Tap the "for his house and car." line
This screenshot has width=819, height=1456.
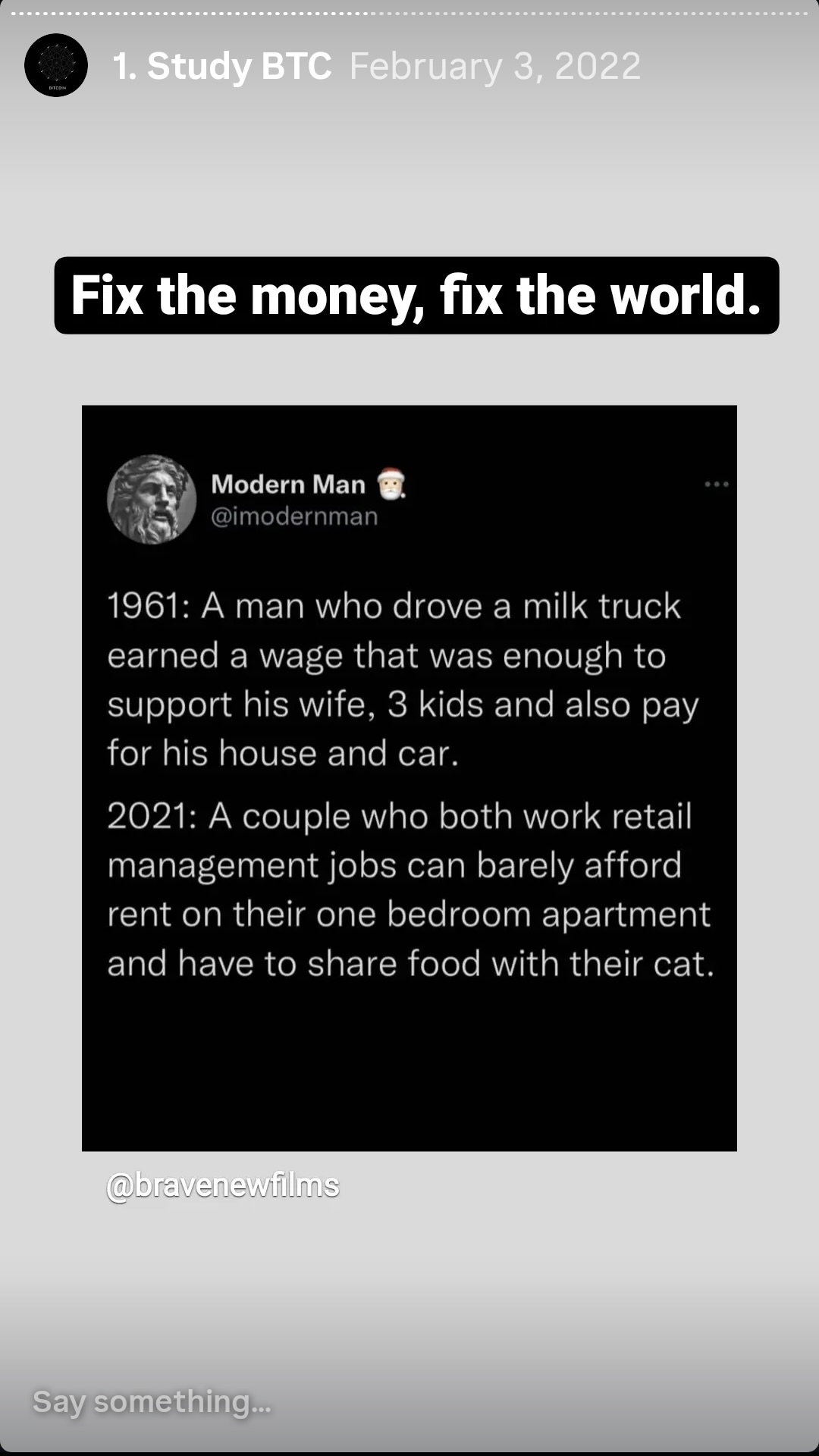283,753
